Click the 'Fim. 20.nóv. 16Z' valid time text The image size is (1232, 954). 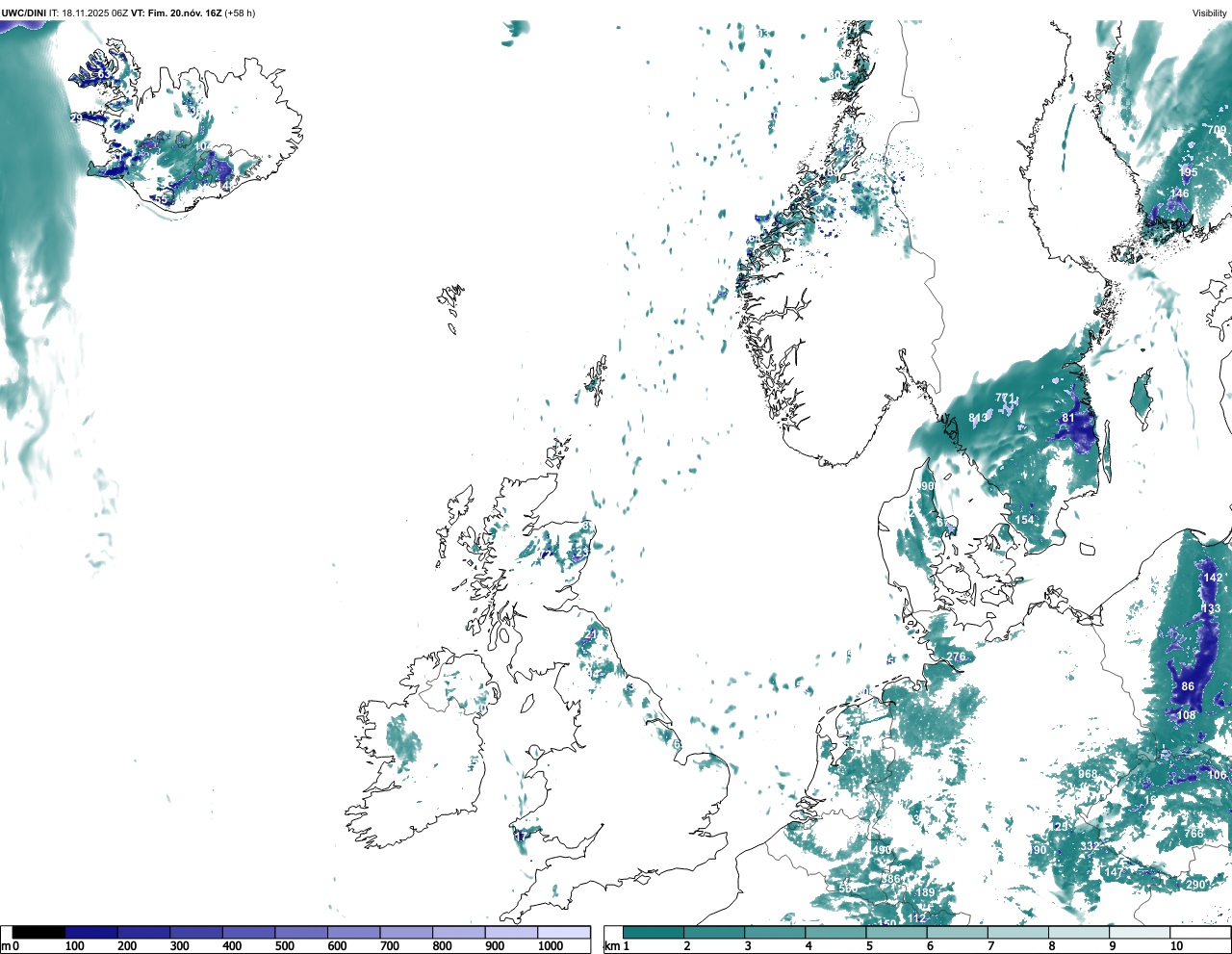coord(183,13)
